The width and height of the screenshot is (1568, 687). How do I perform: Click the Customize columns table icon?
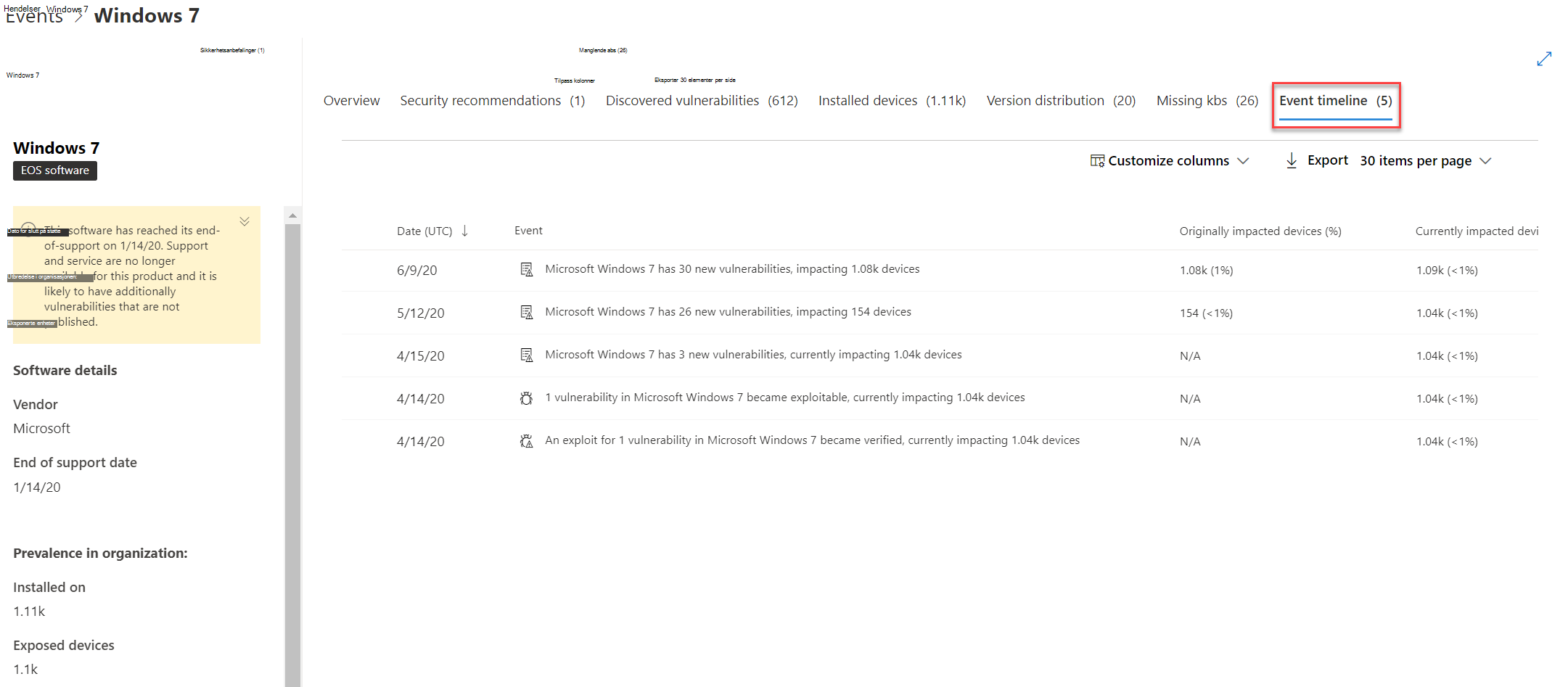(x=1097, y=160)
